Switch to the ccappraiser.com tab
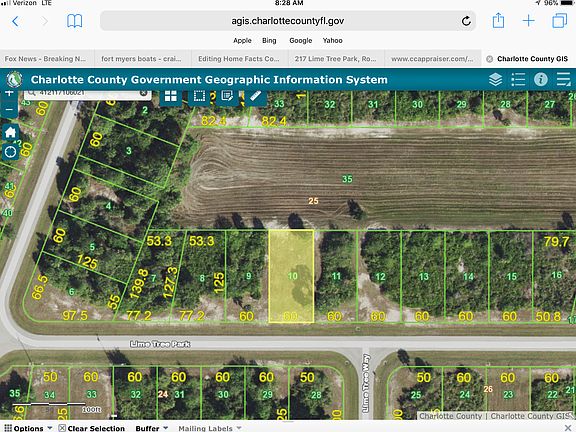 432,59
